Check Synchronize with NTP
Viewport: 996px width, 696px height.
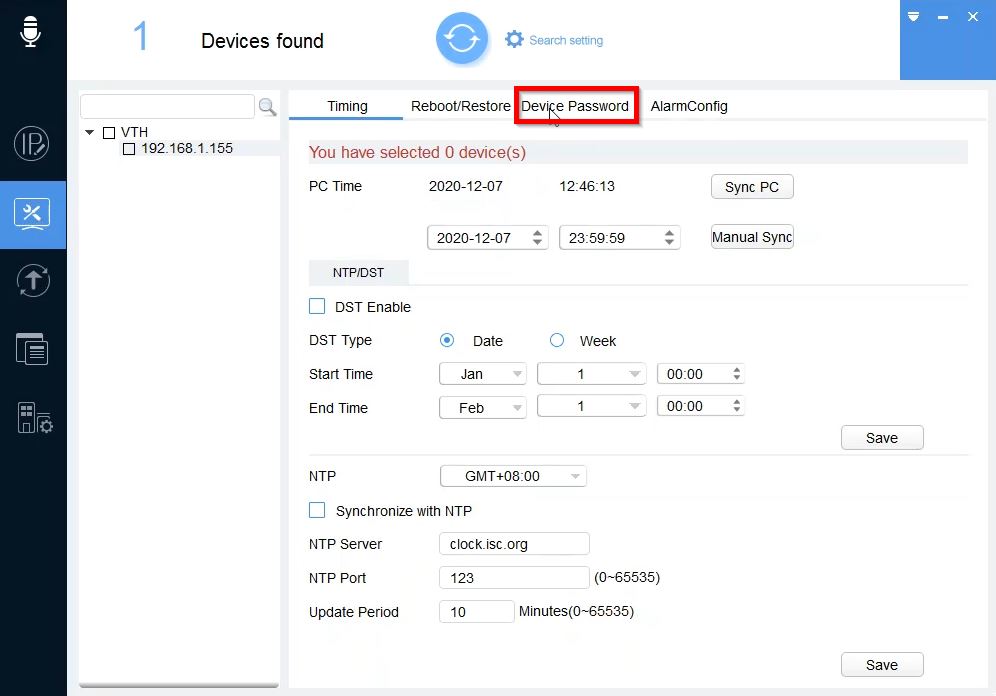[x=317, y=510]
